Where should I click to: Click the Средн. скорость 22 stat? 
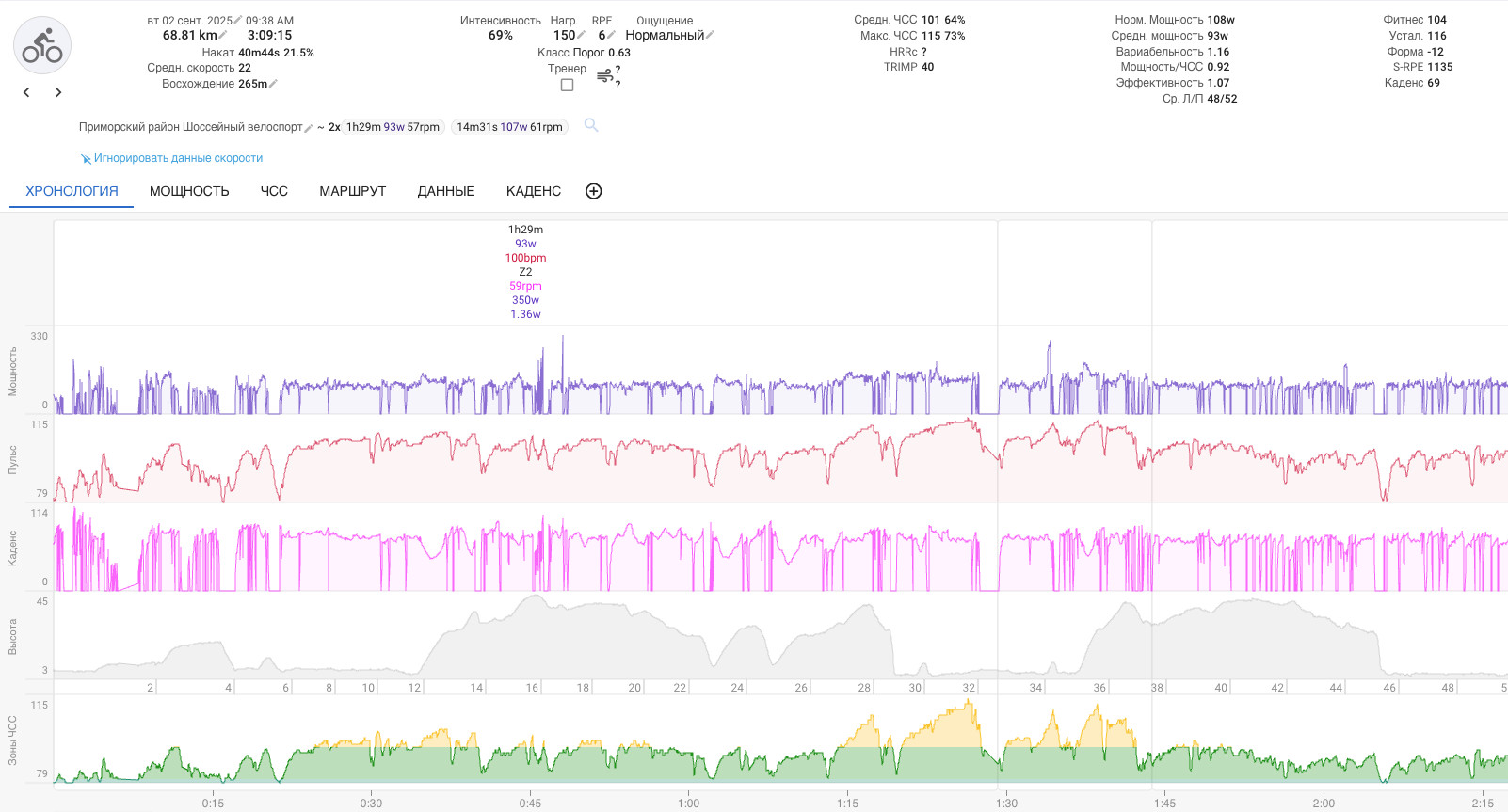tap(199, 68)
